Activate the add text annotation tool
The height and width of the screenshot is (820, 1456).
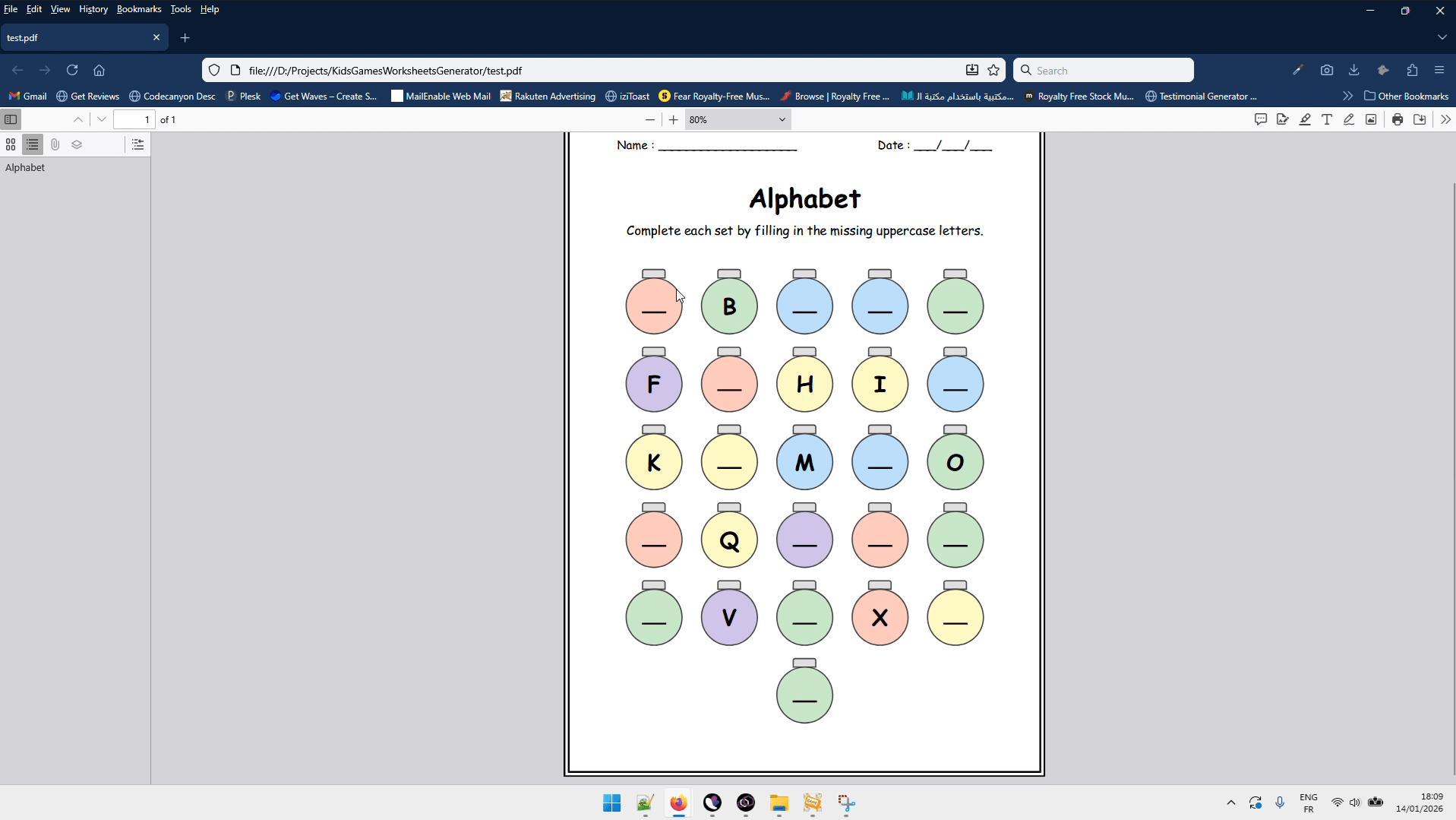pyautogui.click(x=1327, y=119)
